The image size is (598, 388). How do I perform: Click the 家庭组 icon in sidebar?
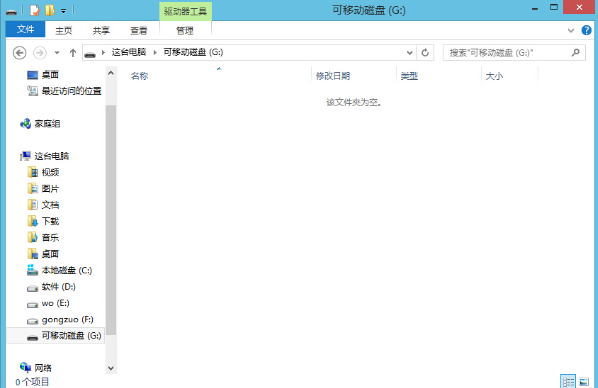(x=26, y=124)
